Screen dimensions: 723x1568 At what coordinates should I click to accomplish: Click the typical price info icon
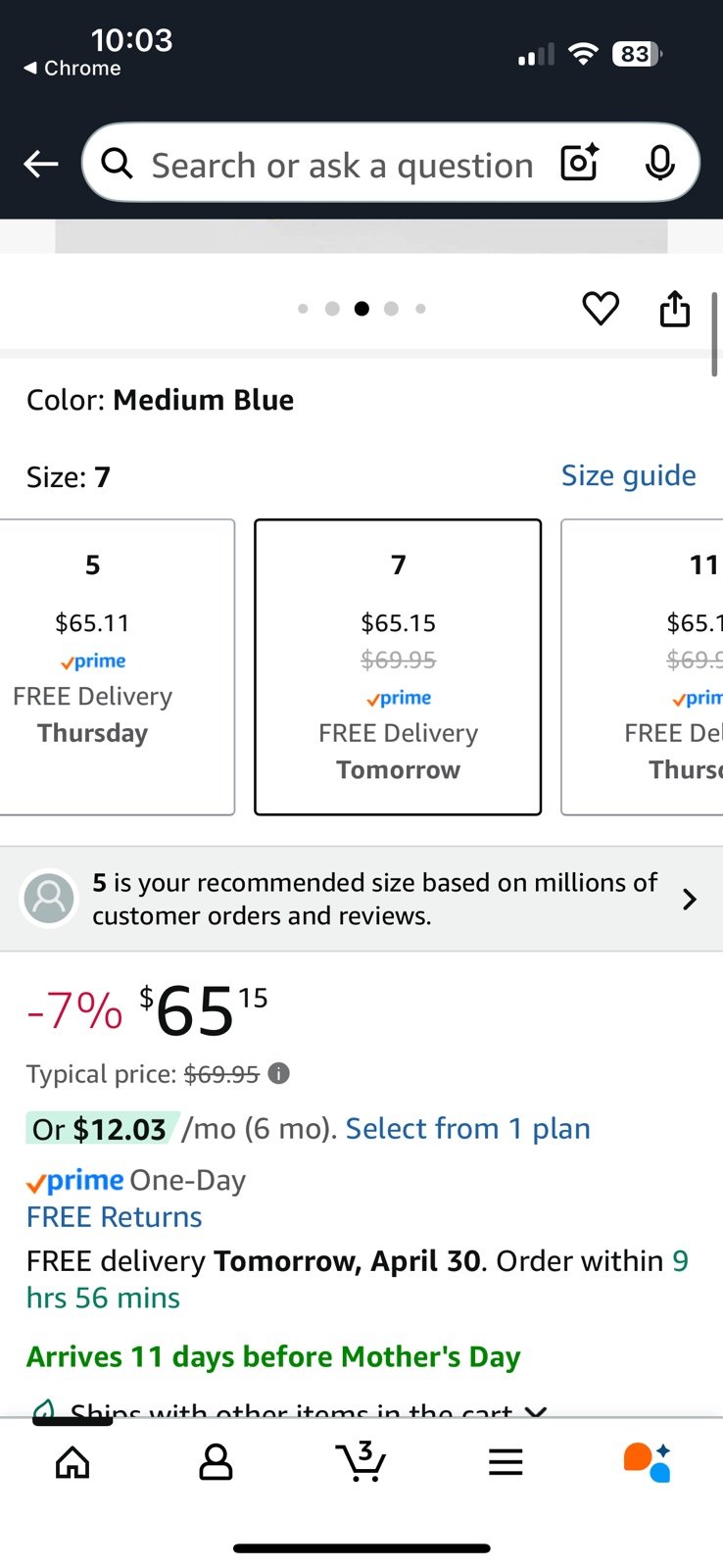[x=279, y=1073]
